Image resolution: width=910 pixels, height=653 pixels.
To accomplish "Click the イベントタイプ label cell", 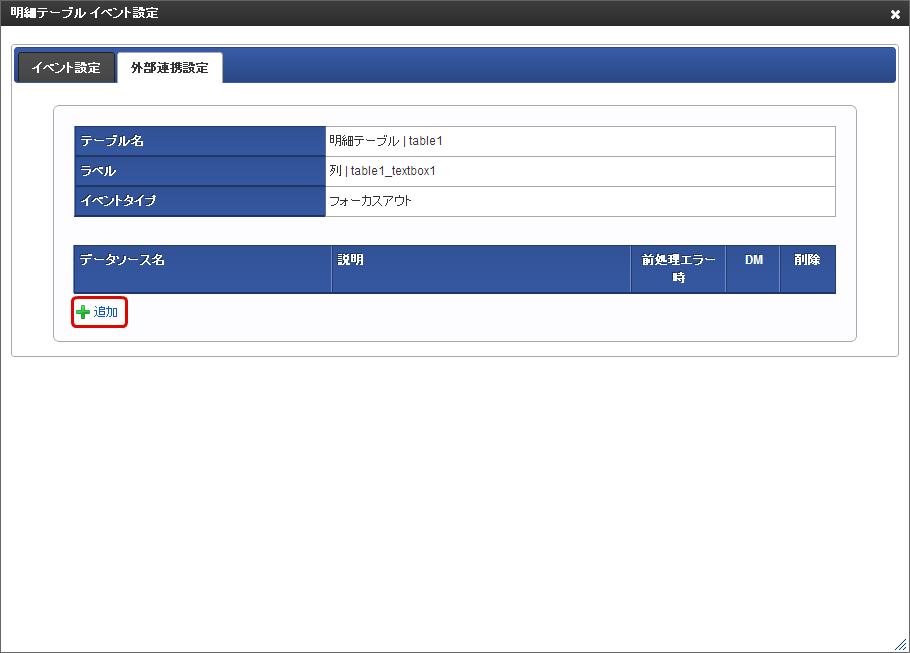I will coord(200,201).
